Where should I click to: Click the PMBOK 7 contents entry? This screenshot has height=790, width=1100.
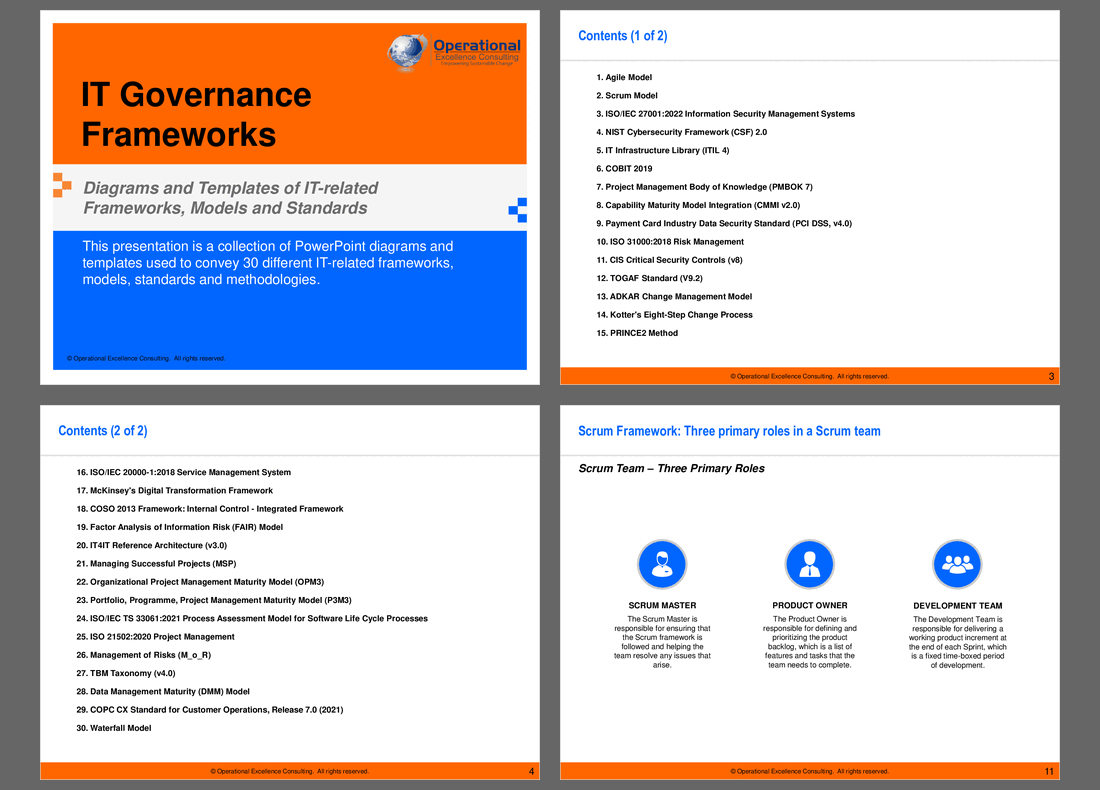point(704,187)
